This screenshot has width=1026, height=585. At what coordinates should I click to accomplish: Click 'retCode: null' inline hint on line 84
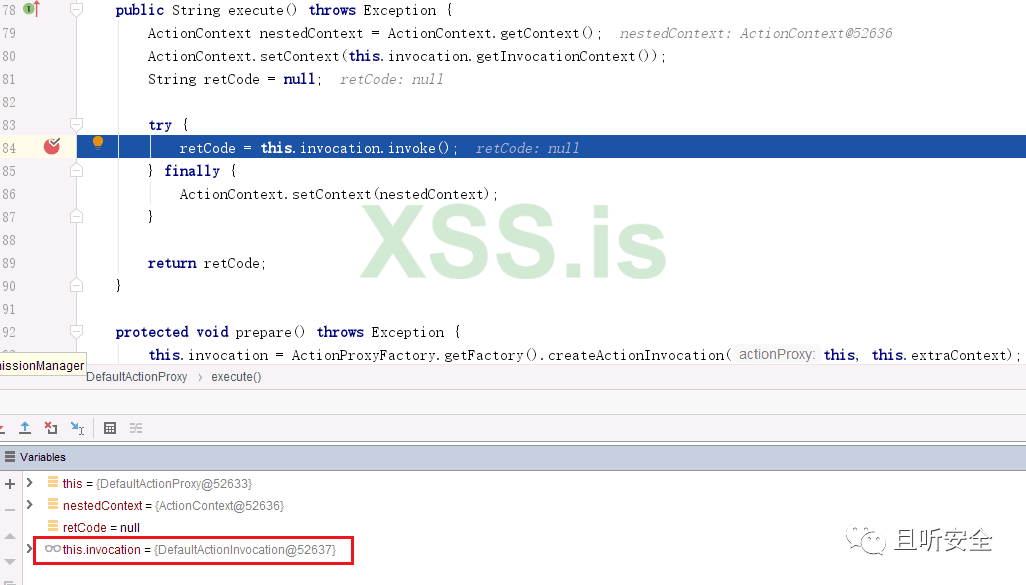[x=527, y=149]
